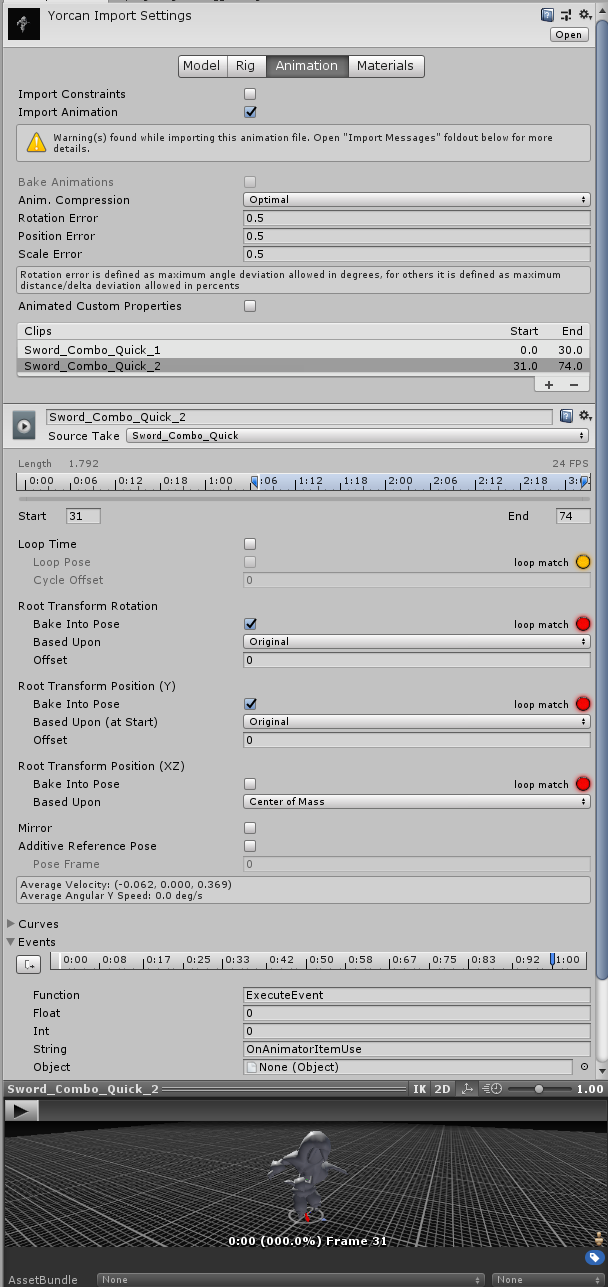Click the Add Event icon button

(29, 964)
